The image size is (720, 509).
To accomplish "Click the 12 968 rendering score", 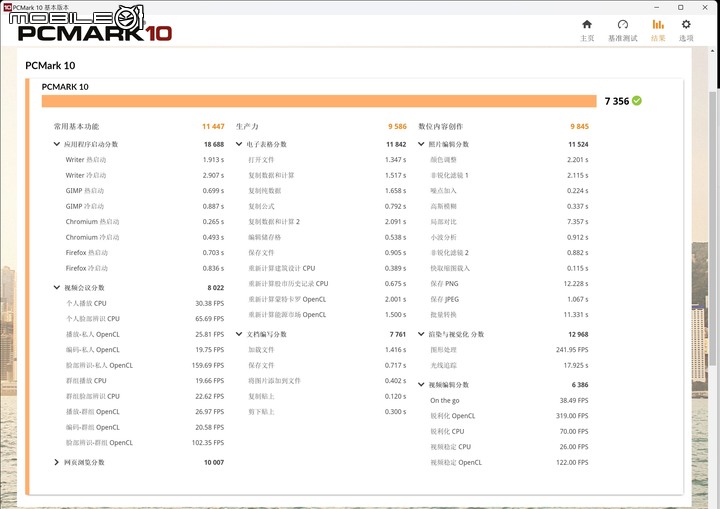I will [x=578, y=334].
